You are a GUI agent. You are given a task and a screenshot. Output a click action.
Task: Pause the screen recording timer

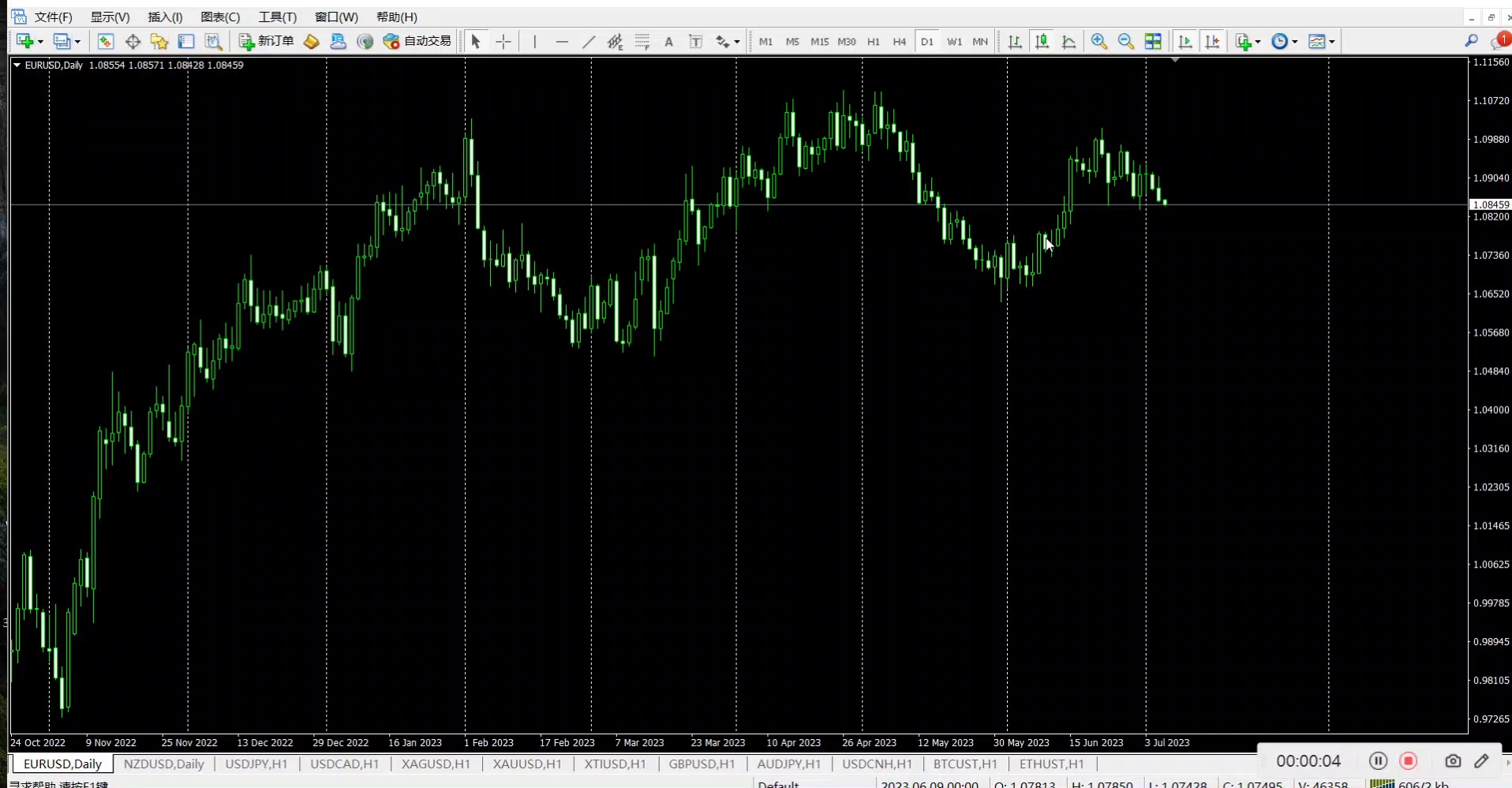(x=1378, y=760)
